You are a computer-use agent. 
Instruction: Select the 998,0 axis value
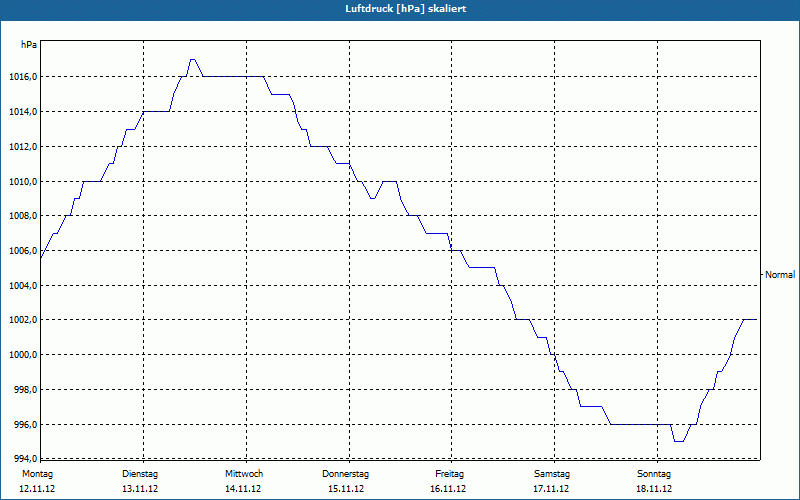[25, 390]
